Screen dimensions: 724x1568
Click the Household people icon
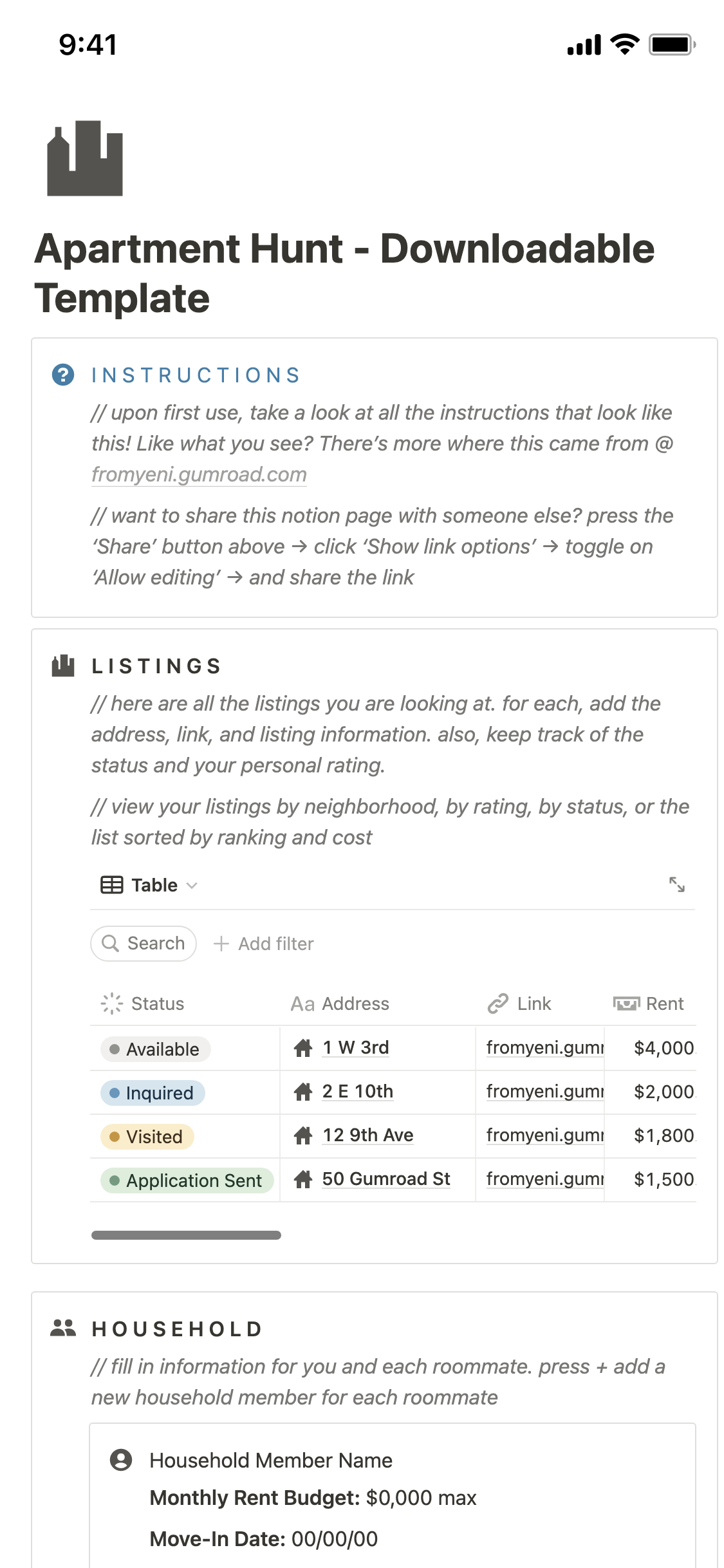(x=63, y=1328)
